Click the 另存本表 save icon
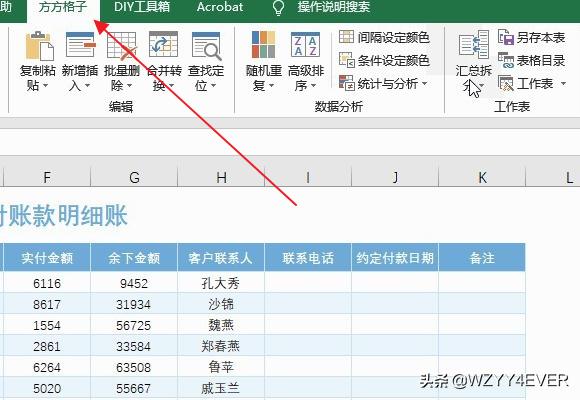 click(x=506, y=37)
